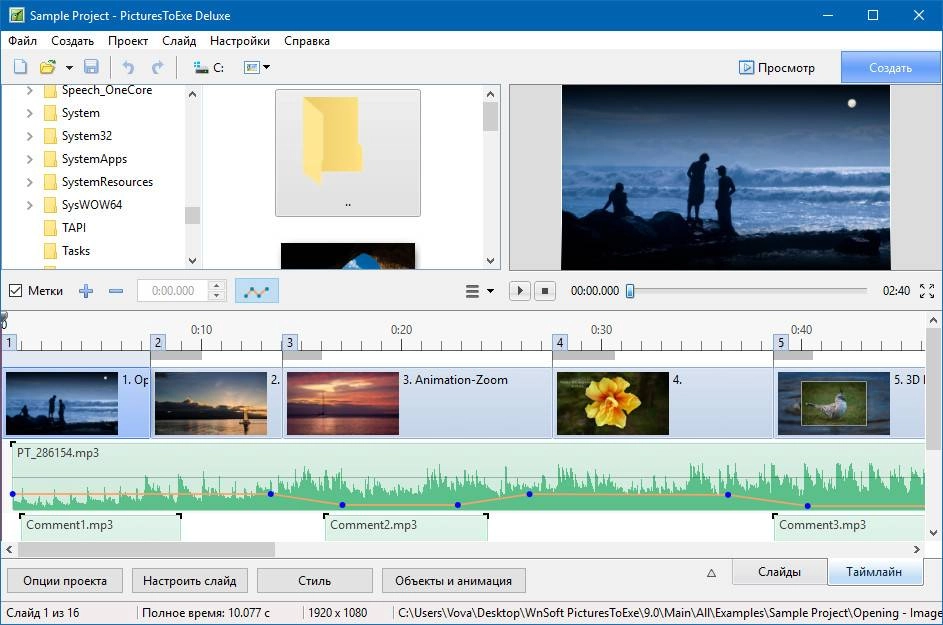943x625 pixels.
Task: Switch to the Слайды view tab
Action: click(779, 571)
